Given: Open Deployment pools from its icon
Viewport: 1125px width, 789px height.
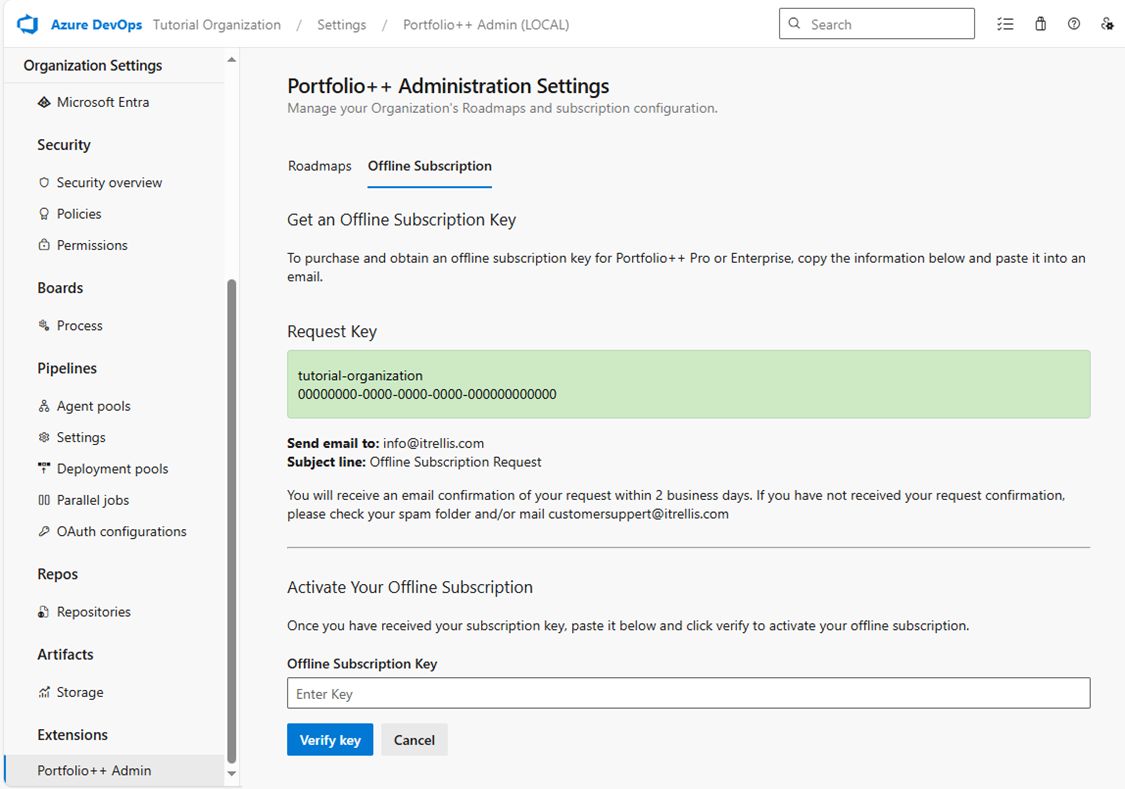Looking at the screenshot, I should (x=44, y=468).
